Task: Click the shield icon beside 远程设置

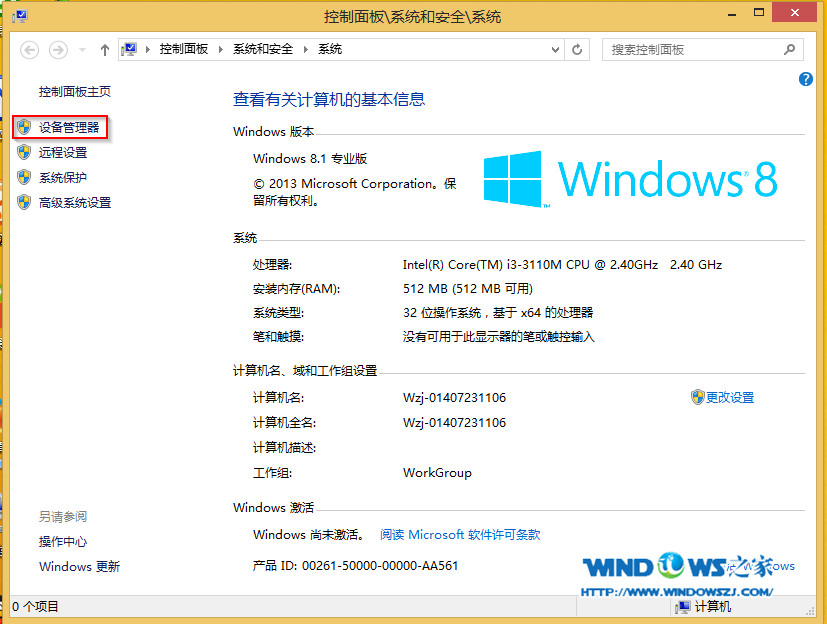Action: coord(24,152)
